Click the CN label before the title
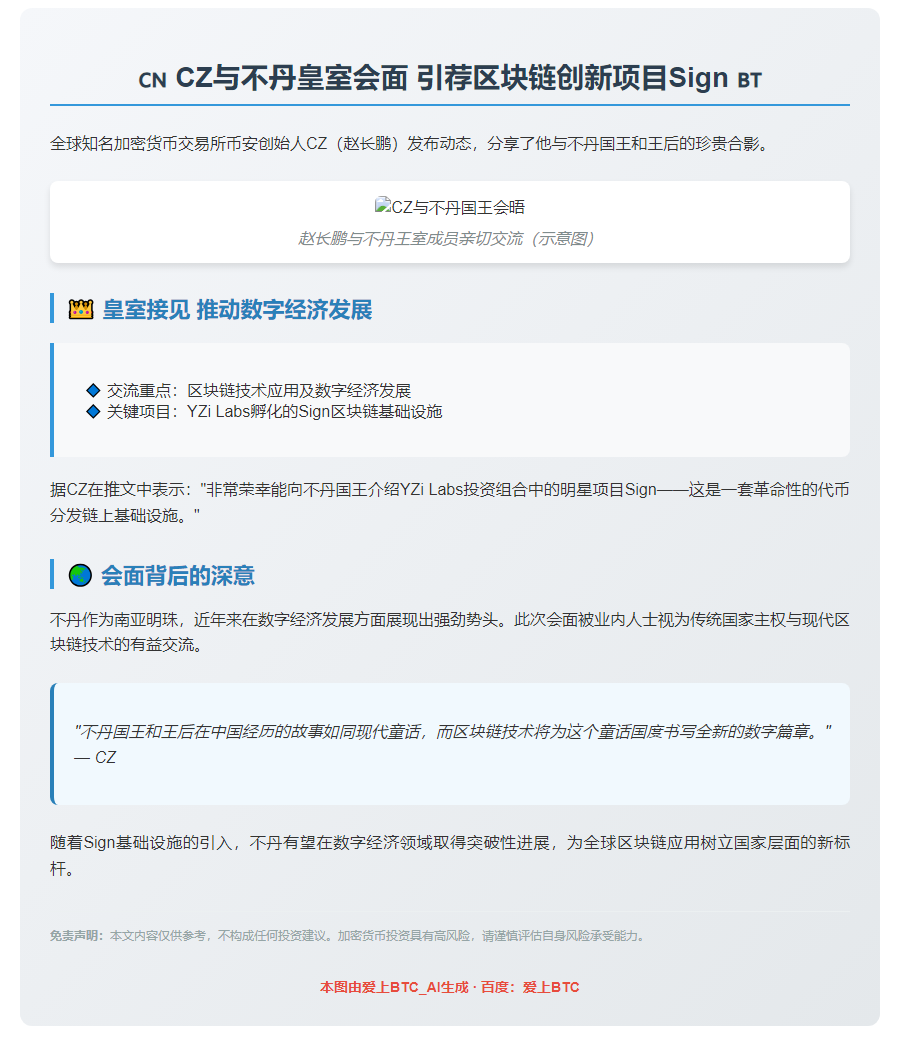The height and width of the screenshot is (1057, 900). (x=152, y=80)
